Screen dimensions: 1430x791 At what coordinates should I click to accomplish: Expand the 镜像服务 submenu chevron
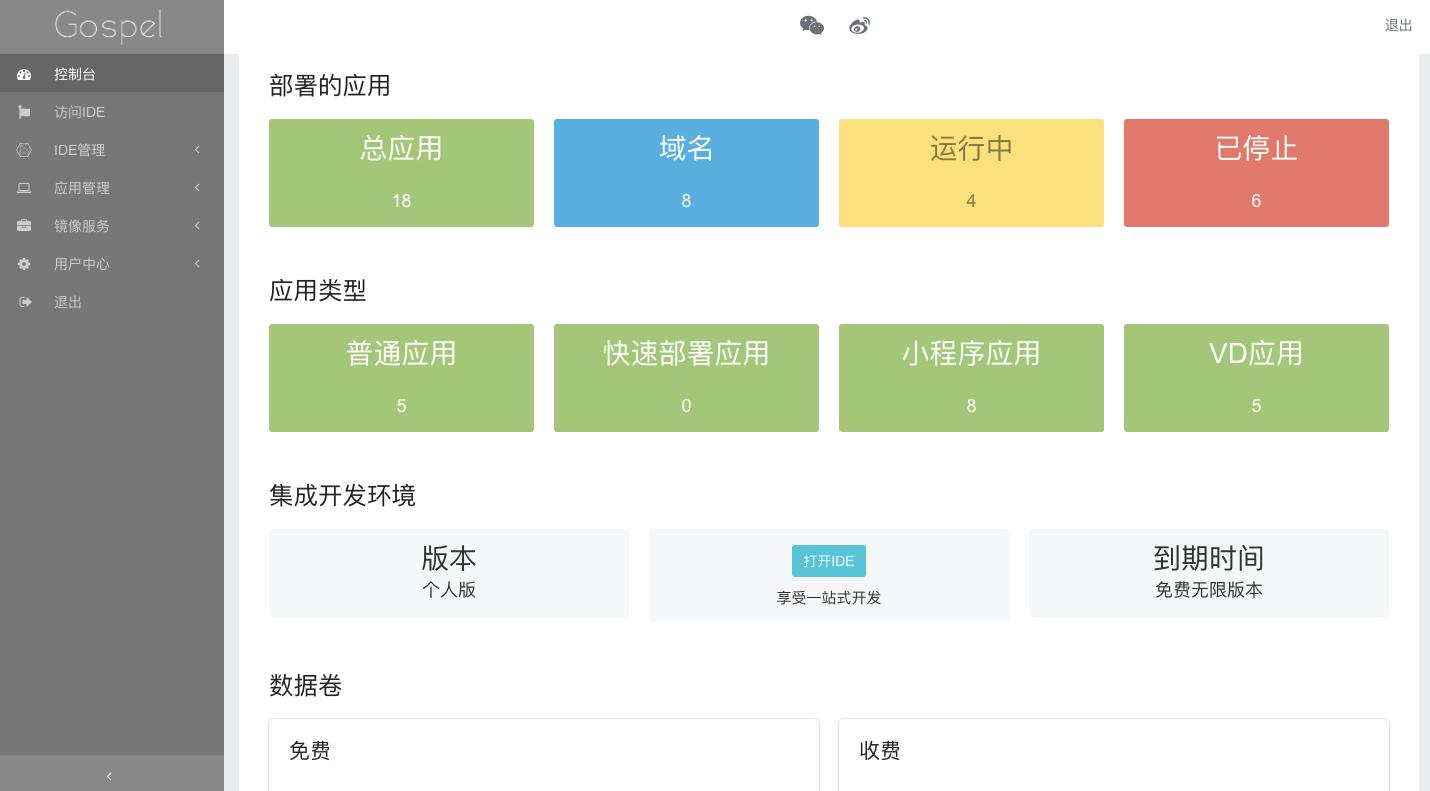pyautogui.click(x=197, y=226)
